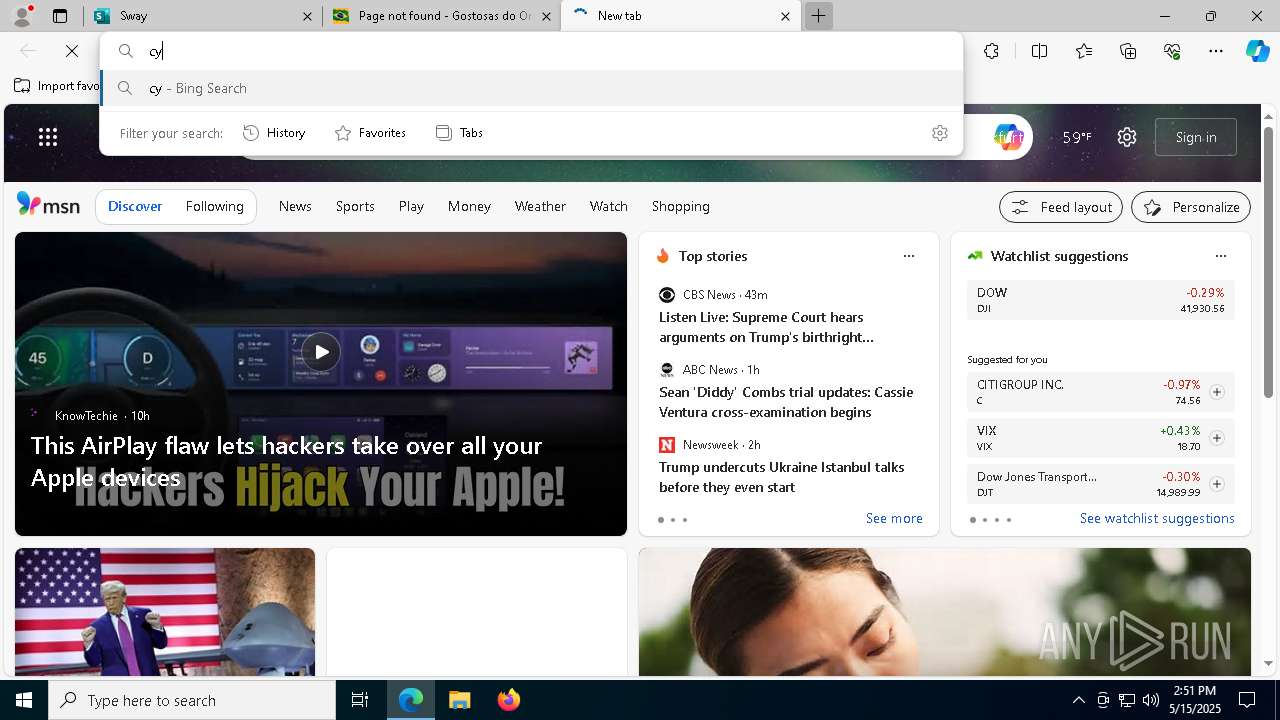Click the taskbar search box
Image resolution: width=1280 pixels, height=720 pixels.
click(192, 700)
